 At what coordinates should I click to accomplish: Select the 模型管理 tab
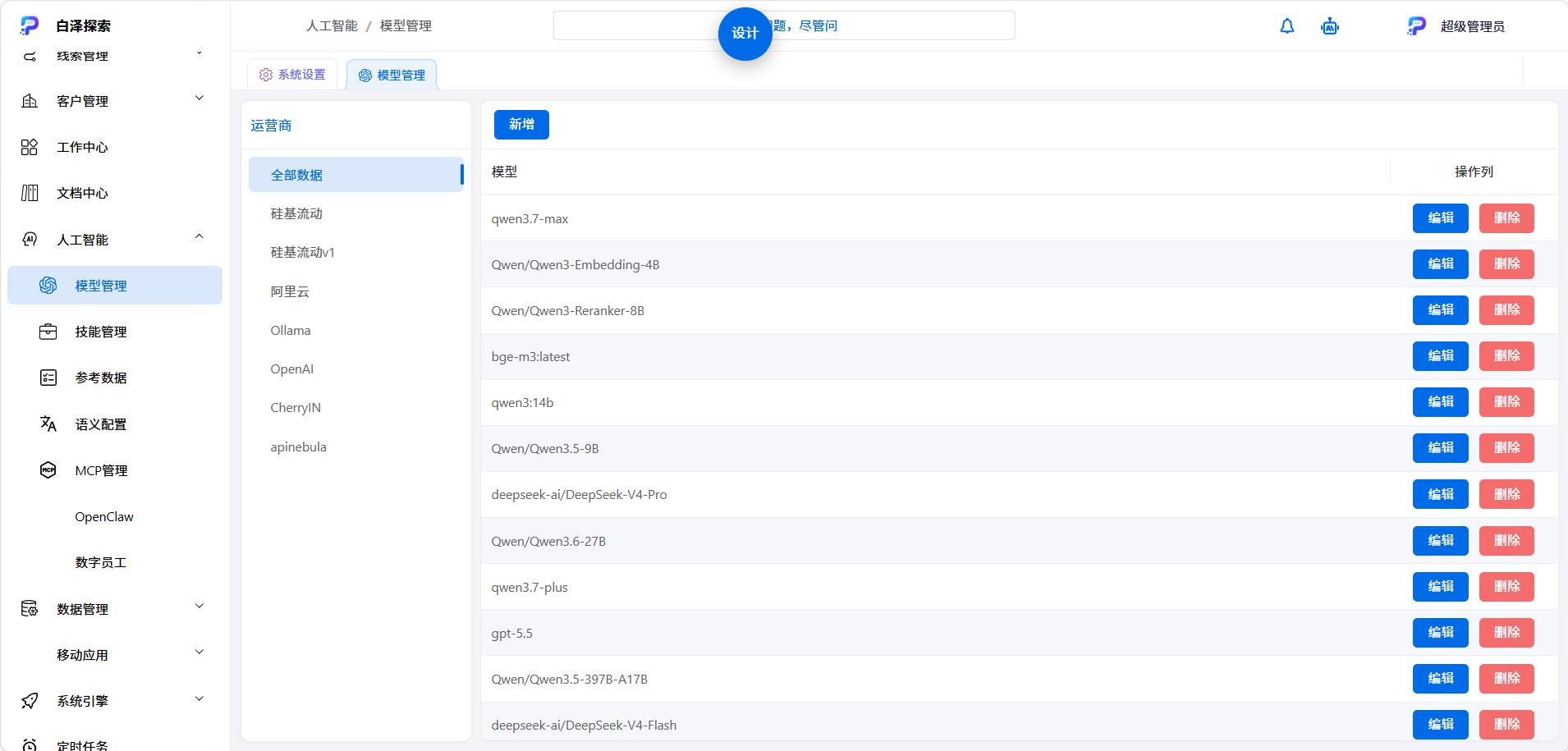(392, 75)
